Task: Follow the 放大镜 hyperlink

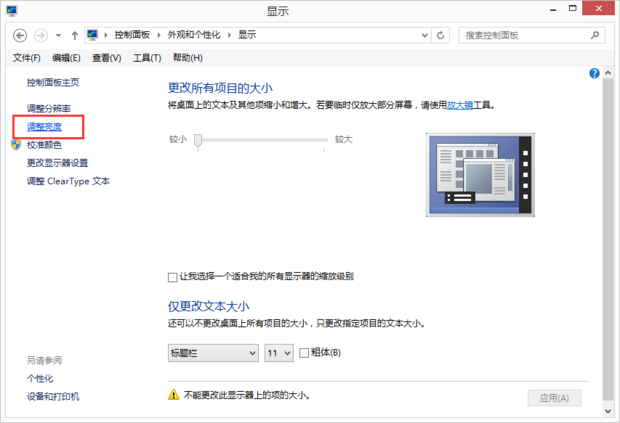Action: coord(460,105)
